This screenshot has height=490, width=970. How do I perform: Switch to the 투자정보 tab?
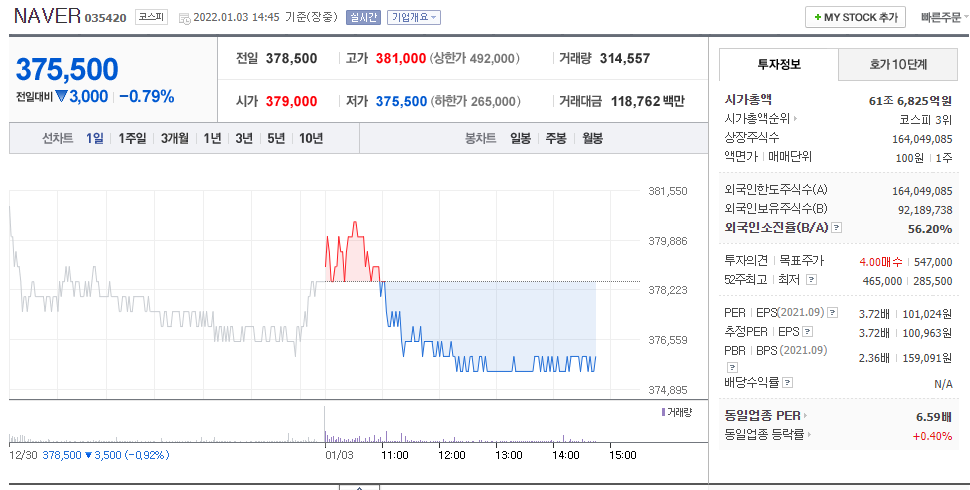[779, 64]
